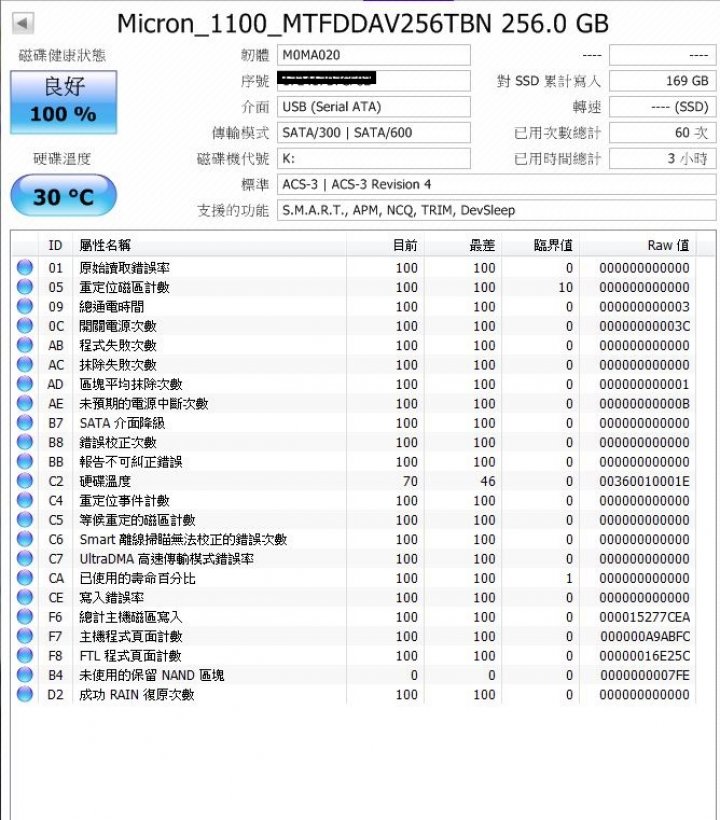The image size is (720, 820).
Task: Select the 重定位磁區計數 attribute row
Action: [353, 287]
